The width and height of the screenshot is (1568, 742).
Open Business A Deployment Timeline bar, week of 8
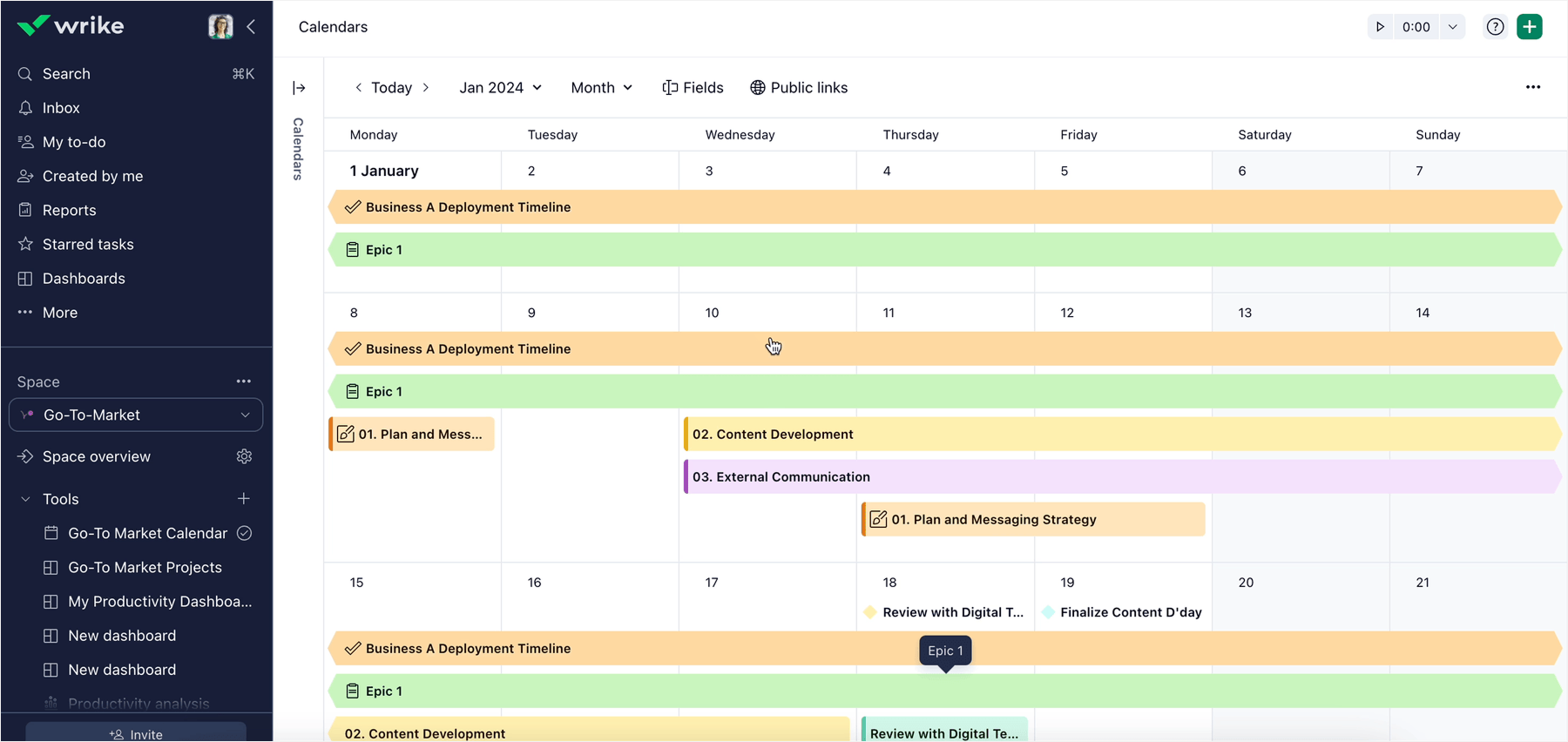pos(945,349)
